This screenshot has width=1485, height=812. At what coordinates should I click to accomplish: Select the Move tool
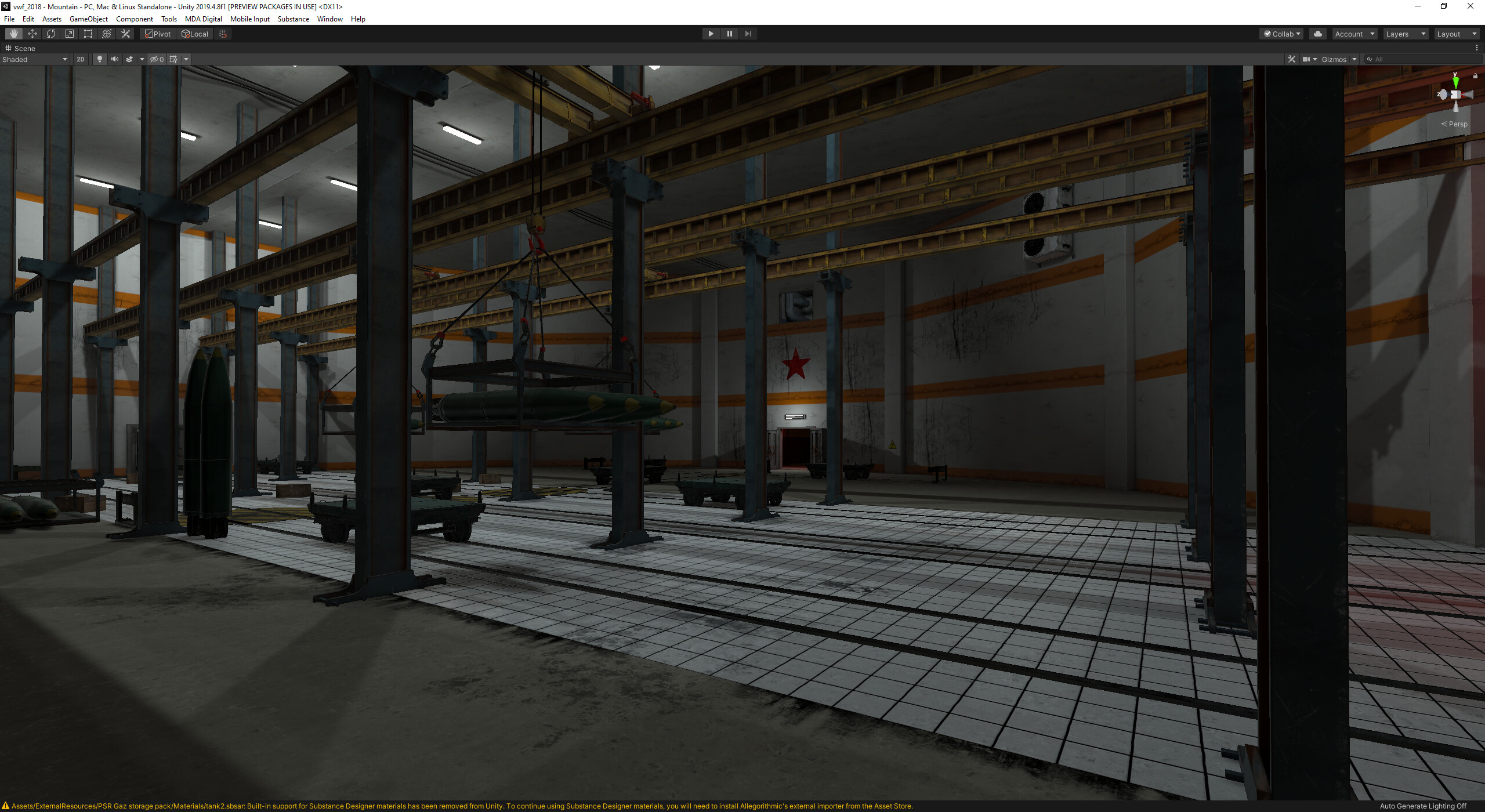pos(32,34)
